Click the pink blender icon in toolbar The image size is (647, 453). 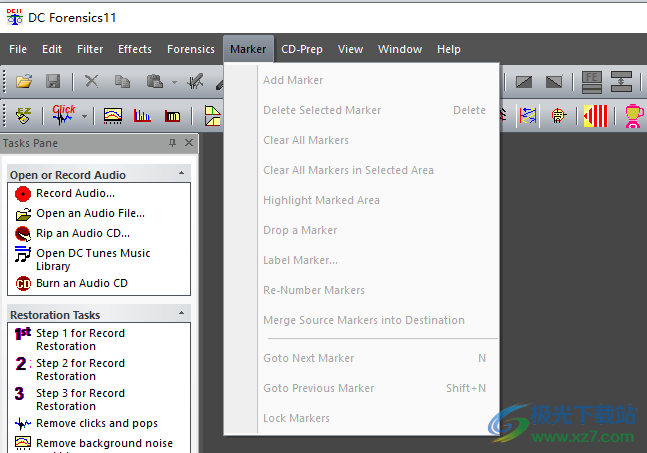(x=634, y=116)
